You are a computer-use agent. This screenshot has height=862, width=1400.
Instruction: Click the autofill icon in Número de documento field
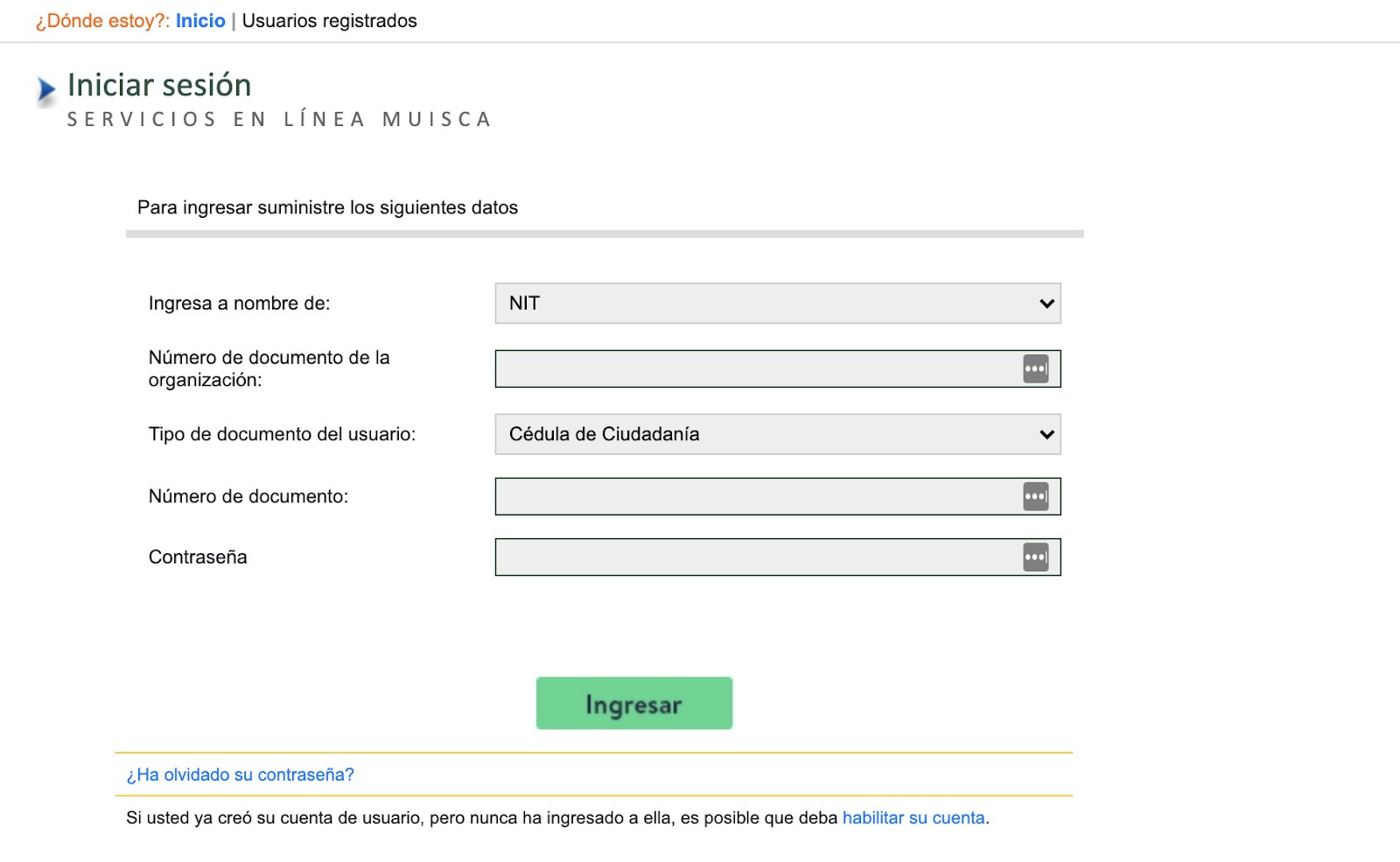(x=1035, y=496)
